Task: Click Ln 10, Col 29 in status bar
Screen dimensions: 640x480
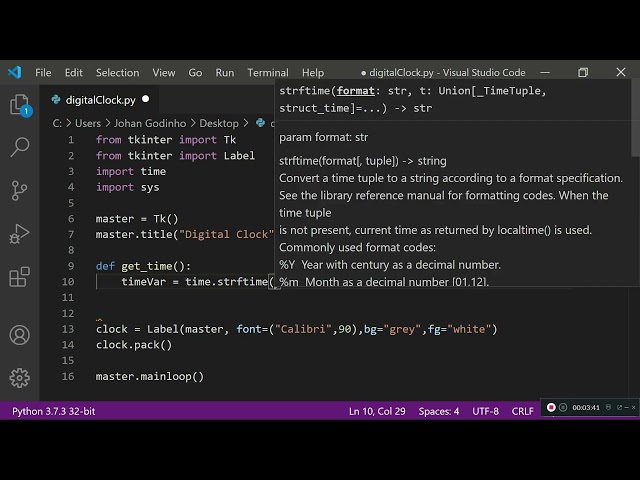Action: pos(377,411)
